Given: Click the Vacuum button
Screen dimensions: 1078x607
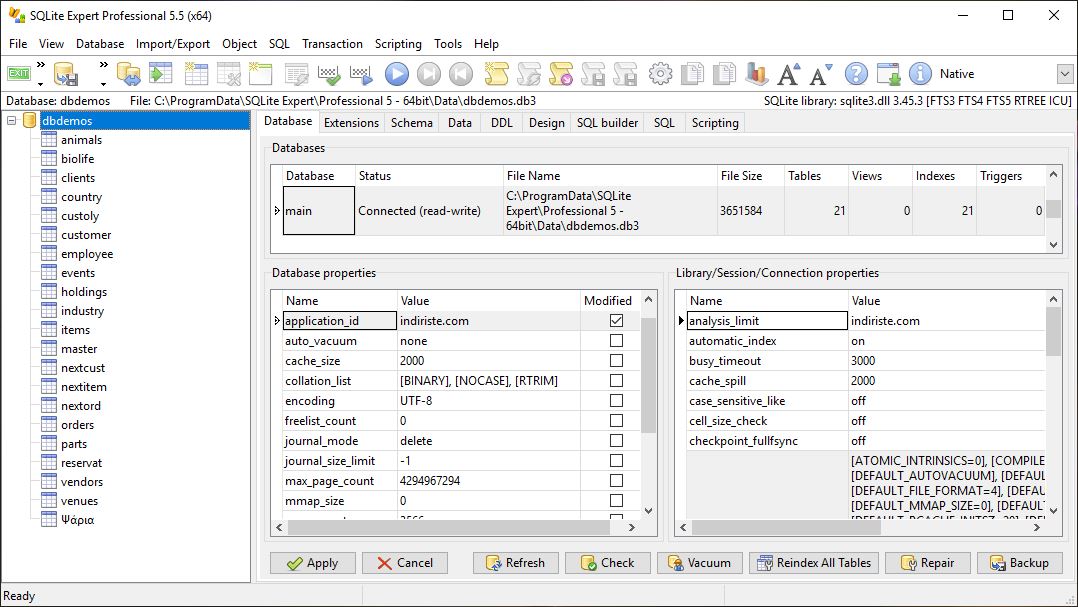Looking at the screenshot, I should tap(700, 563).
